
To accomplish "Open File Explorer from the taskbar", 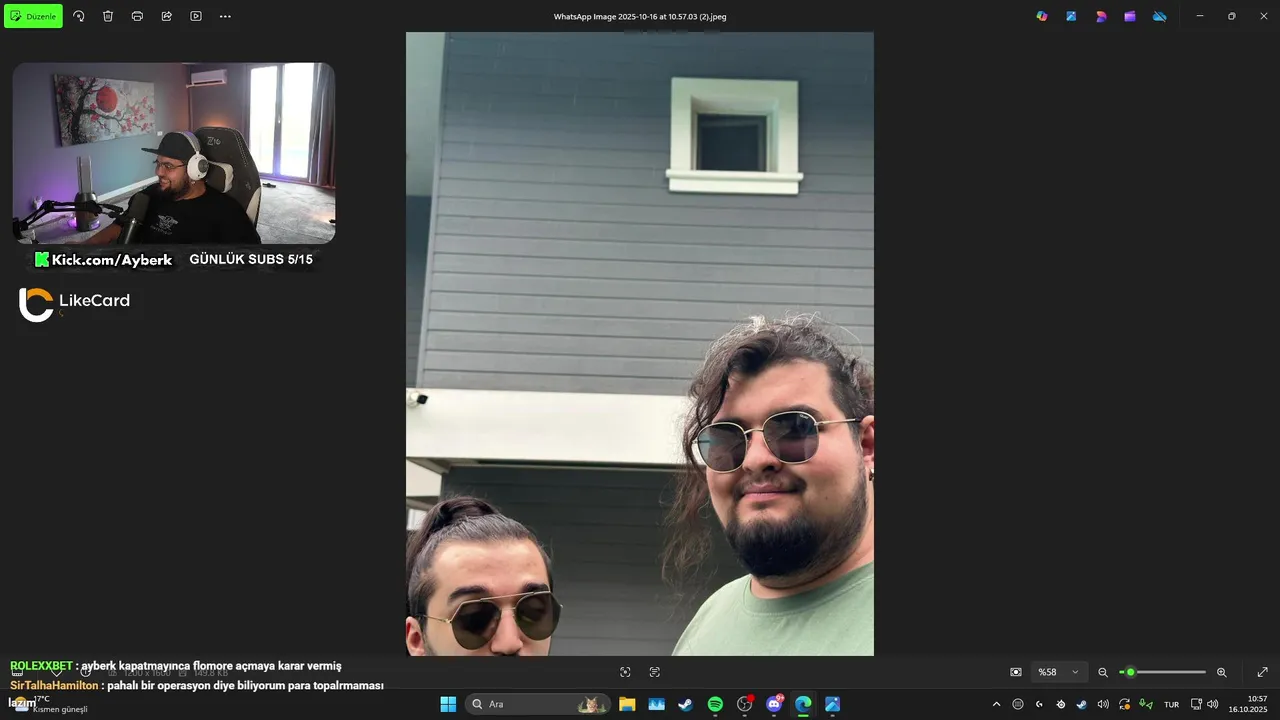I will [x=627, y=704].
